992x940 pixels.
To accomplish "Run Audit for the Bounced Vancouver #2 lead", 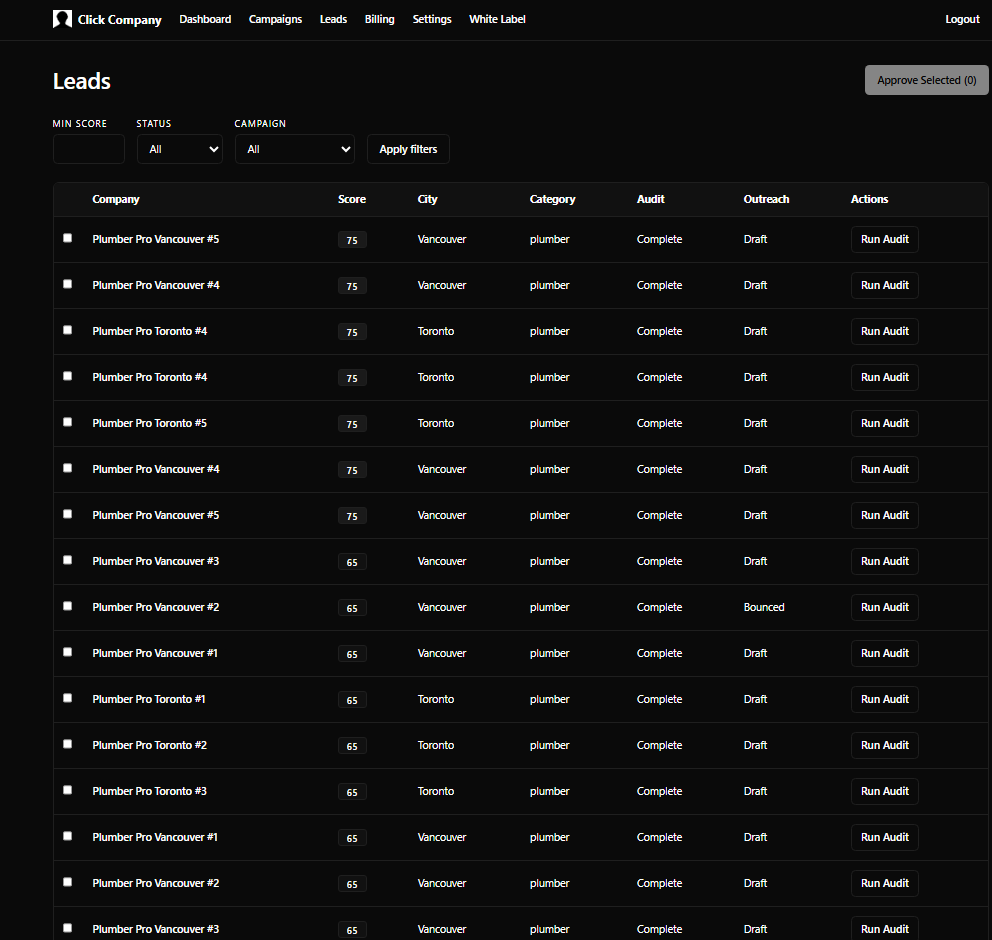I will (x=884, y=607).
